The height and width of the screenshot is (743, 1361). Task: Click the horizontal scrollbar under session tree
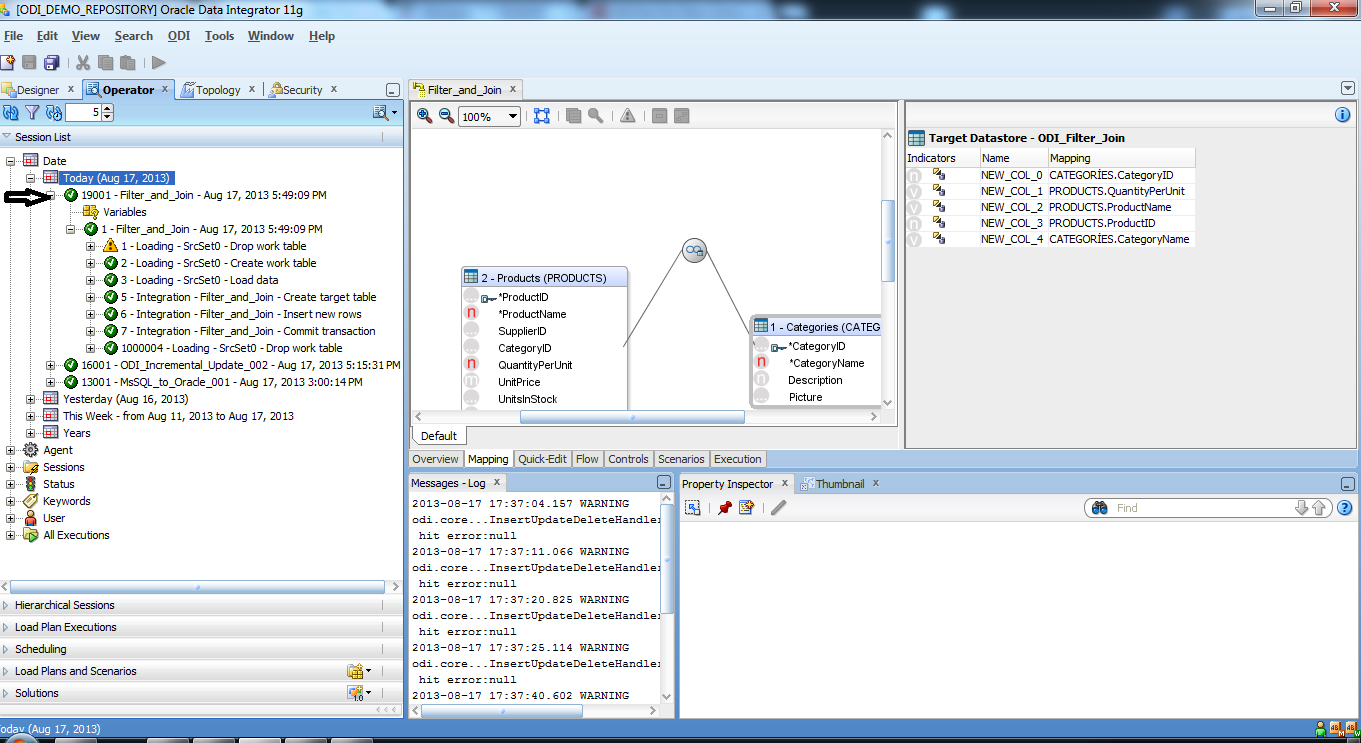(x=197, y=587)
